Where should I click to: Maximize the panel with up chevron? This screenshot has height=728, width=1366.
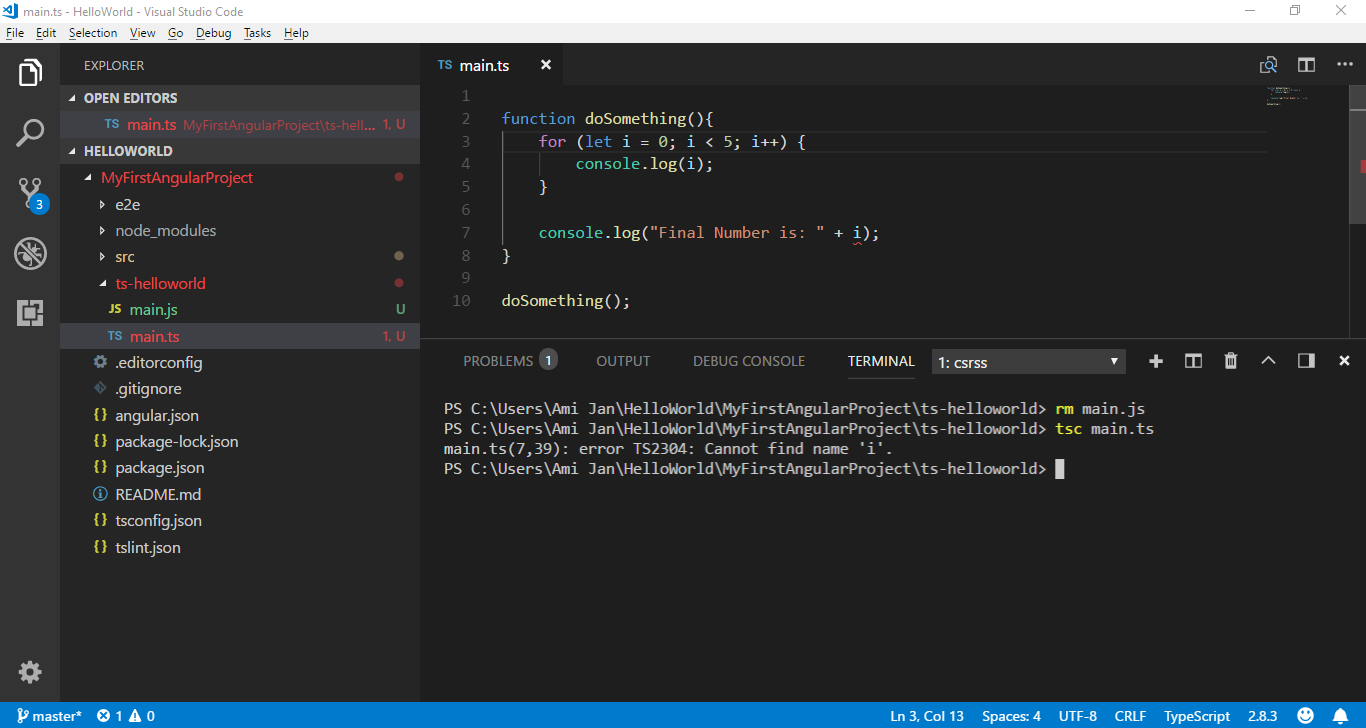(1268, 361)
